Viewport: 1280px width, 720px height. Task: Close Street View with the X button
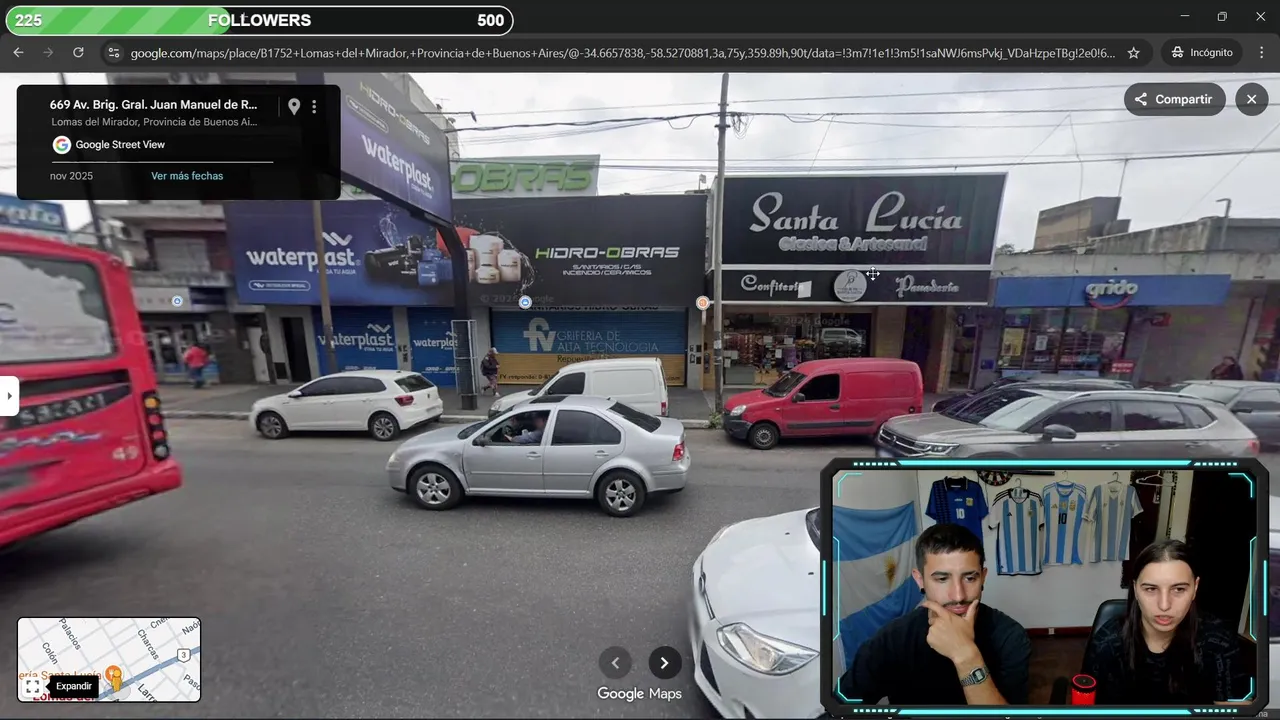pos(1251,99)
